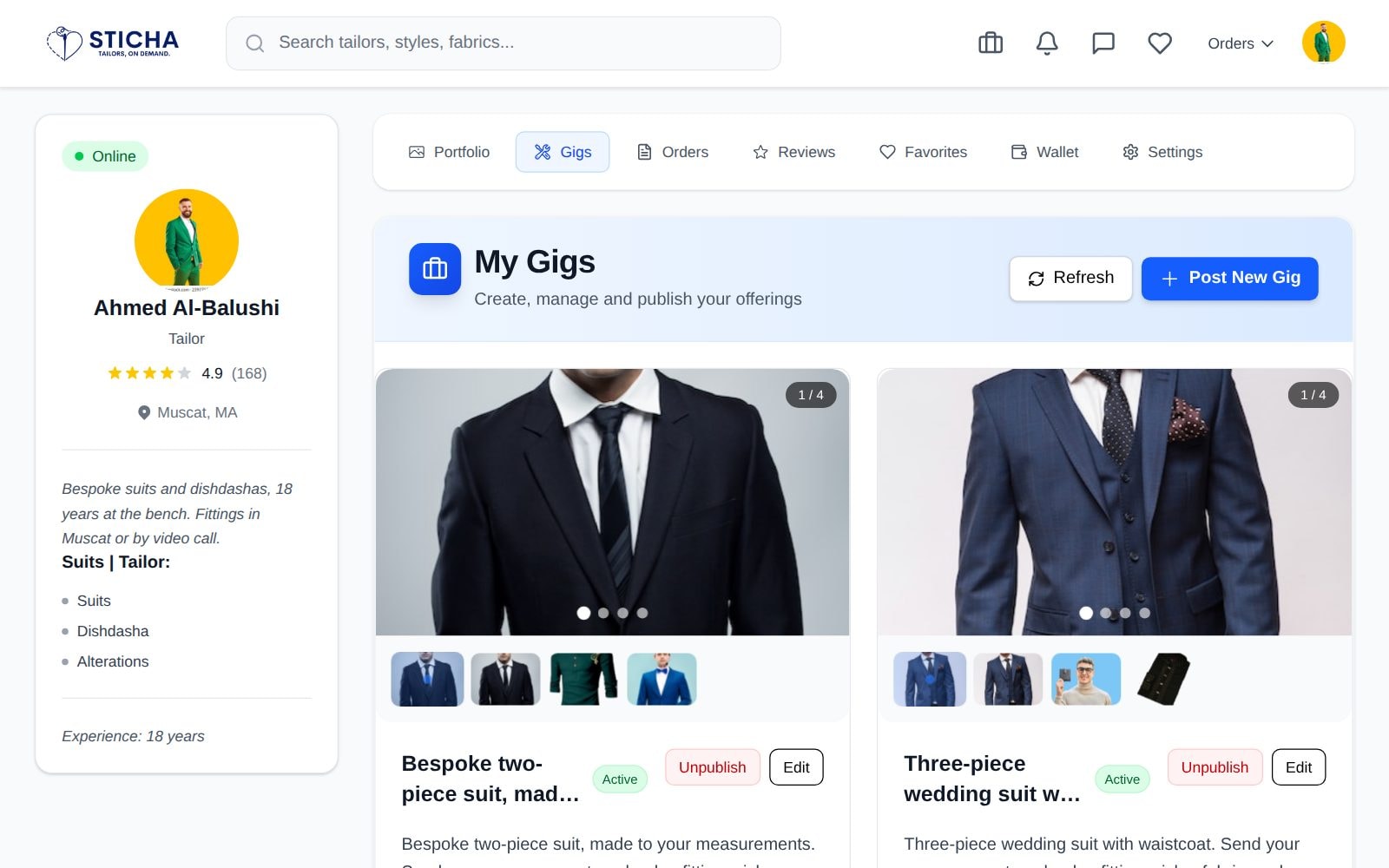
Task: Click the blue My Gigs briefcase icon
Action: (435, 269)
